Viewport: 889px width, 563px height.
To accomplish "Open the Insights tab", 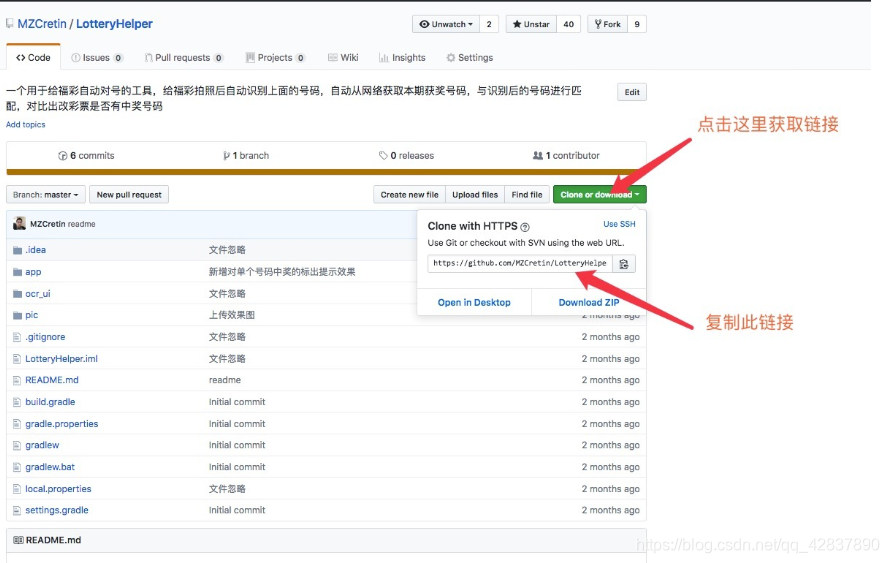I will [x=402, y=58].
